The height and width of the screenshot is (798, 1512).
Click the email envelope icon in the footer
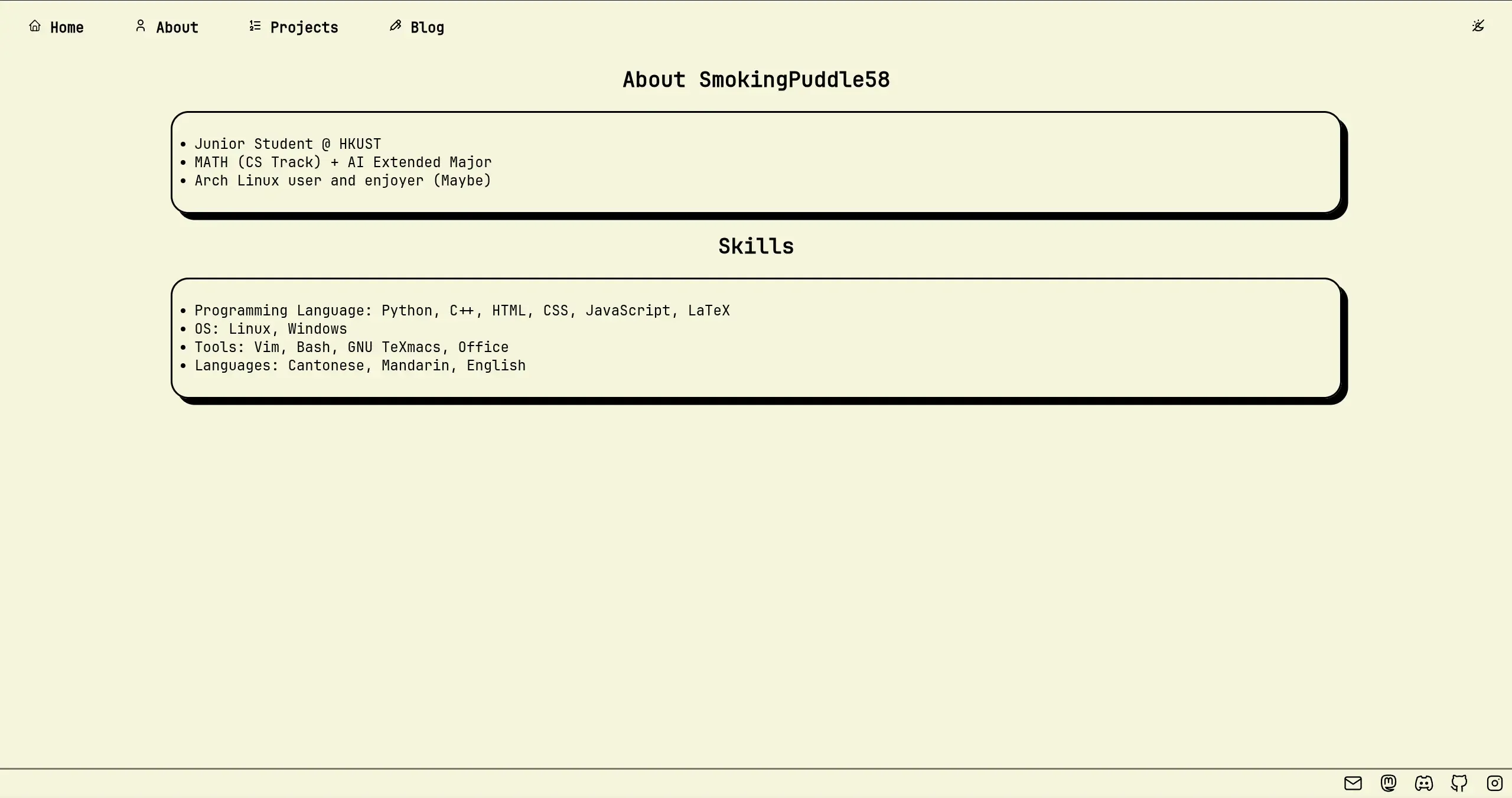(1353, 783)
